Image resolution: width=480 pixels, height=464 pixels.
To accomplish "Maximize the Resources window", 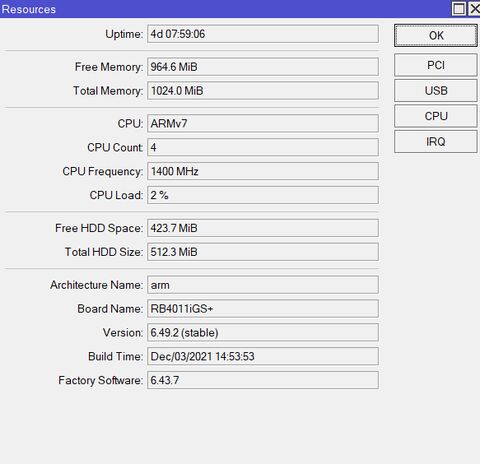I will pos(459,9).
